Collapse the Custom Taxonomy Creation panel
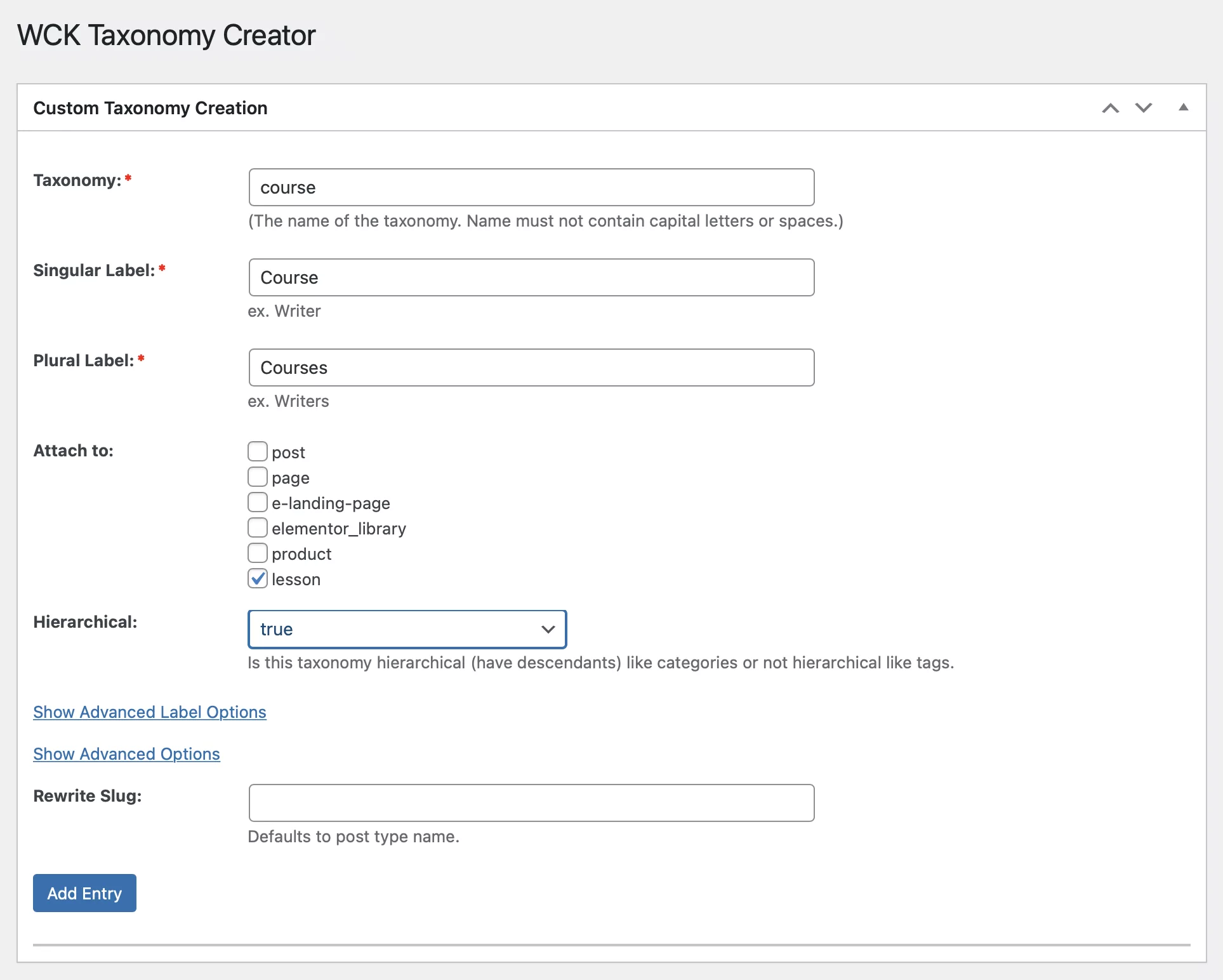1223x980 pixels. (1183, 108)
